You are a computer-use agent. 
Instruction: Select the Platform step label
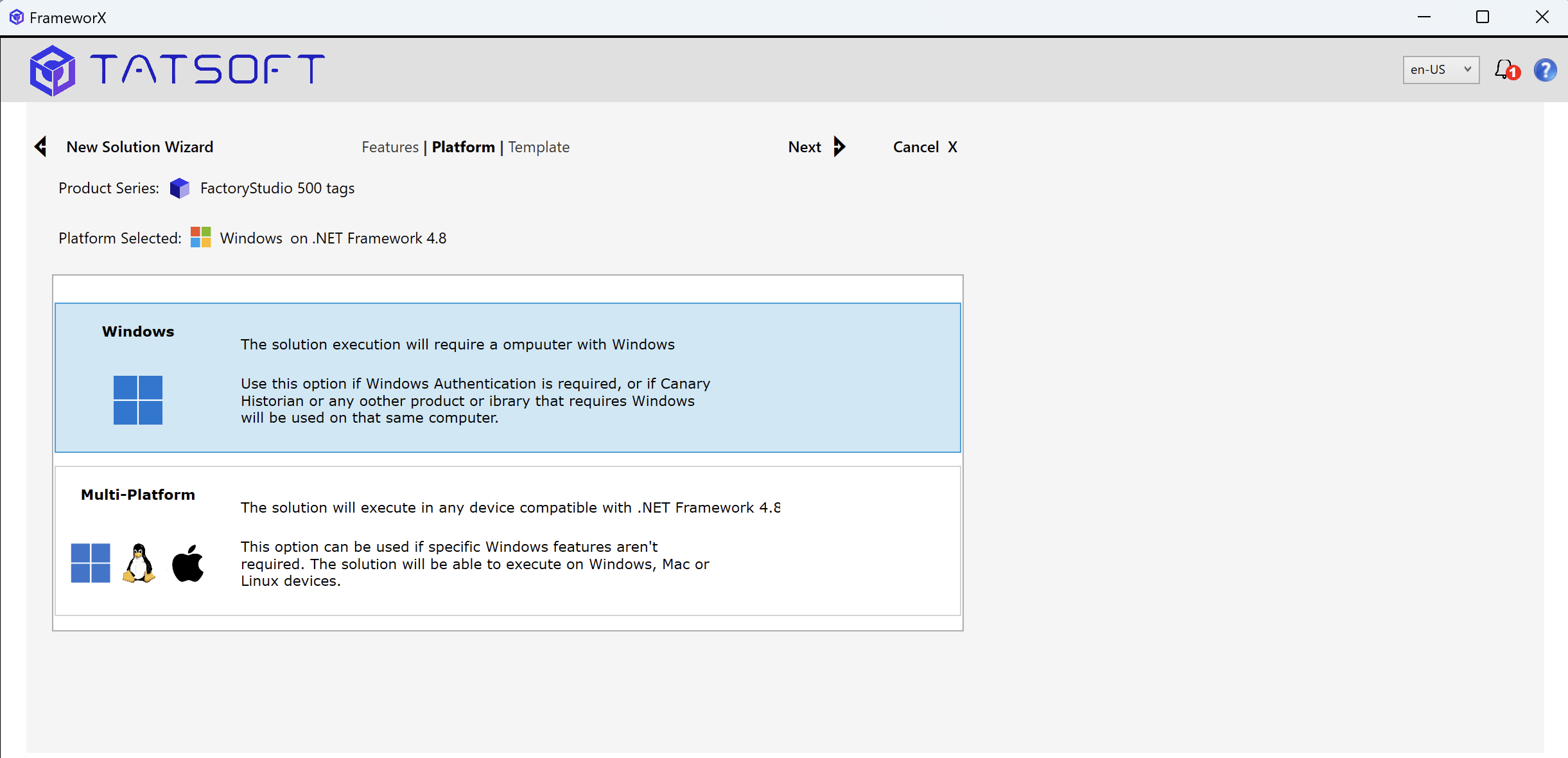pyautogui.click(x=463, y=147)
